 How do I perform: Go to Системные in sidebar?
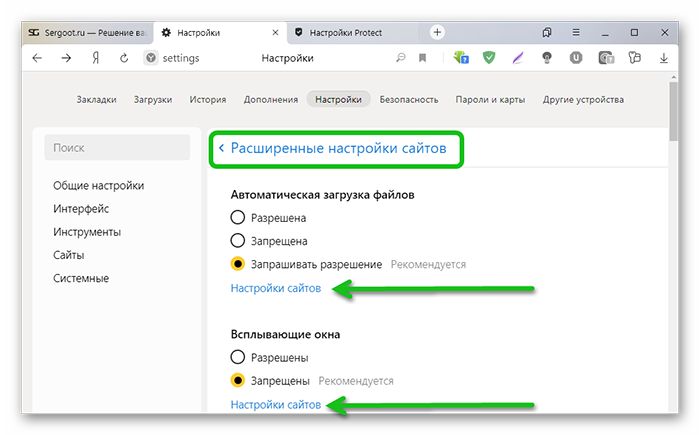81,278
